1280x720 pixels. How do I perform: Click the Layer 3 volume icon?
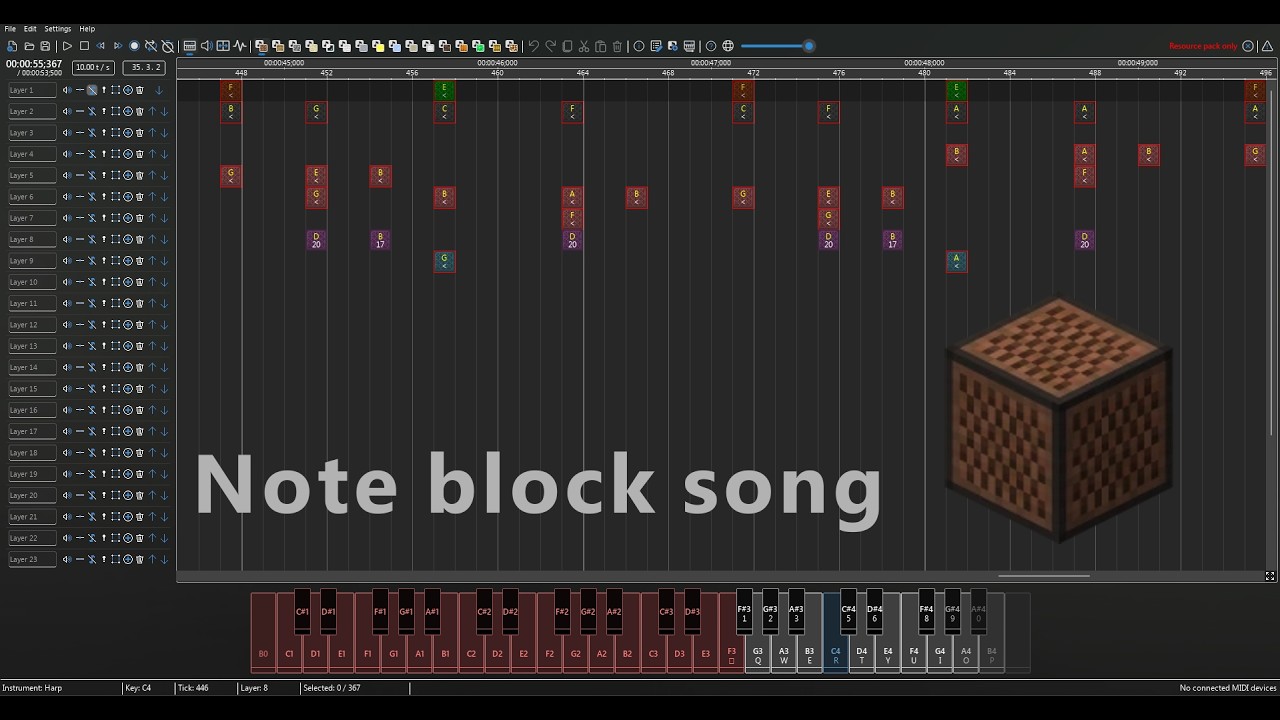67,133
